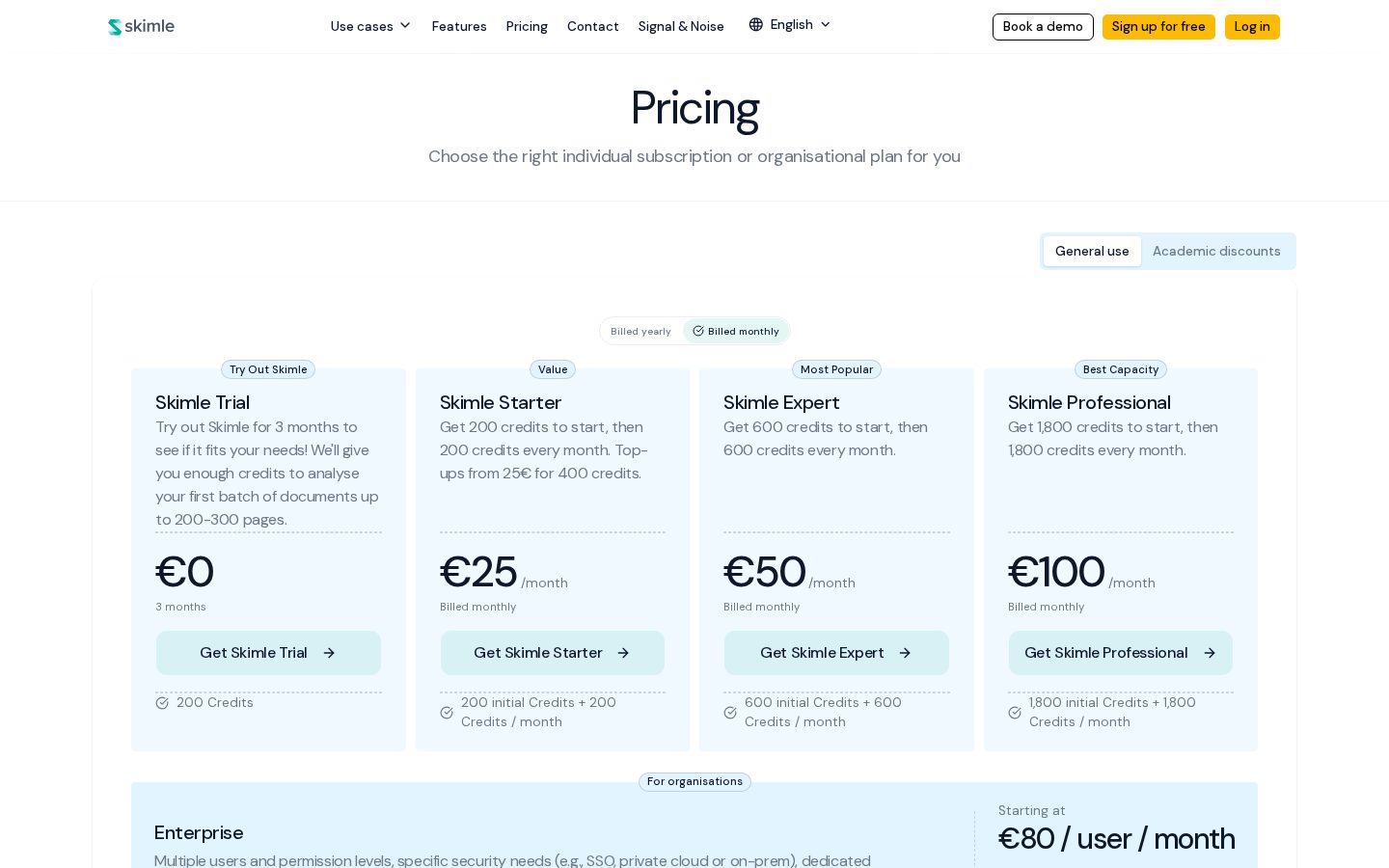Screen dimensions: 1389x868
Task: Click the Log in button
Action: click(1252, 27)
